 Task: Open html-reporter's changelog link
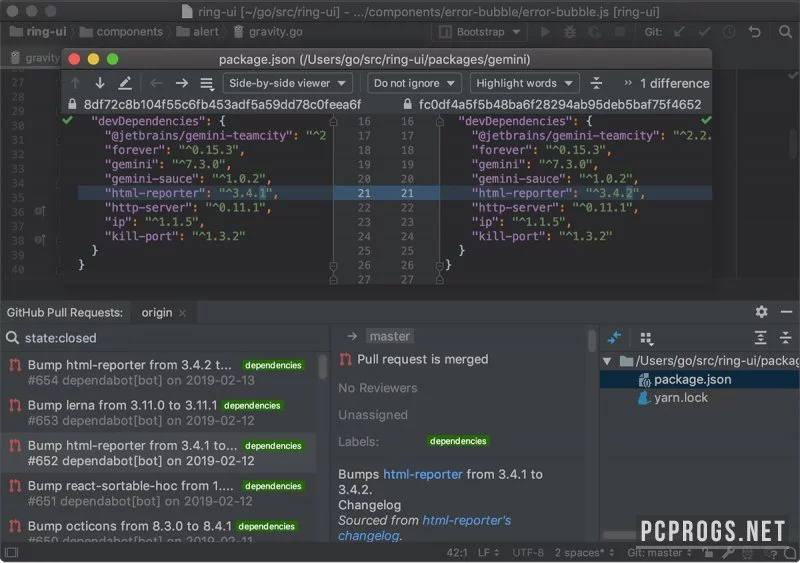(424, 528)
